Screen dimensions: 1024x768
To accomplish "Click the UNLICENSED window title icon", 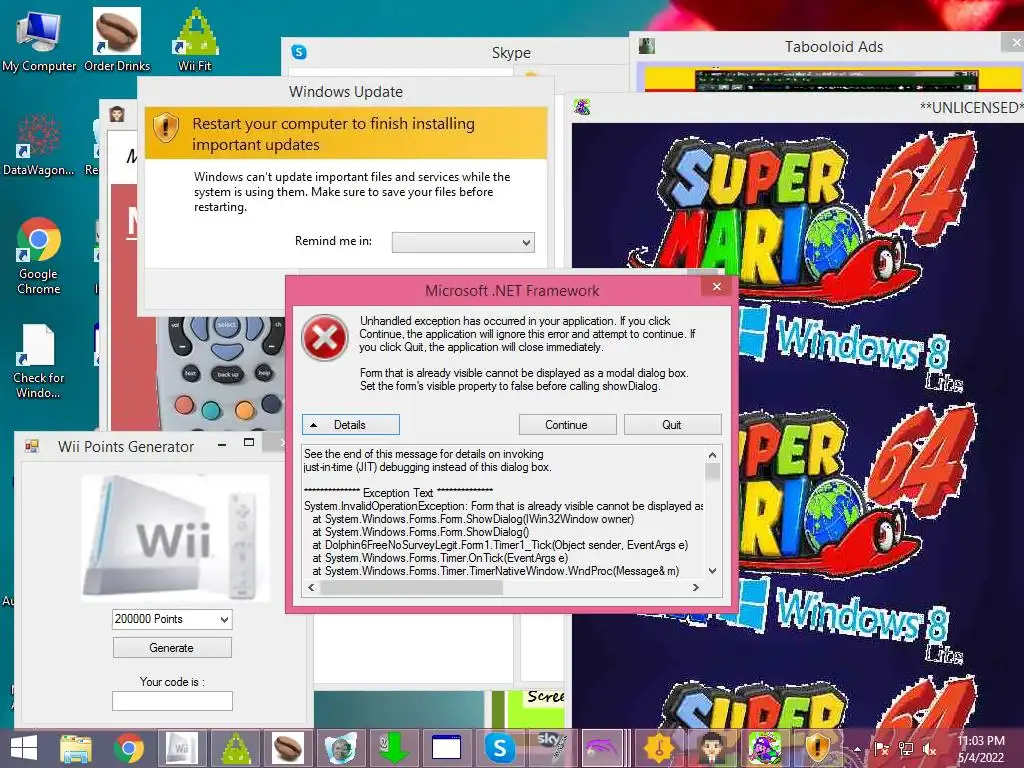I will [x=582, y=106].
